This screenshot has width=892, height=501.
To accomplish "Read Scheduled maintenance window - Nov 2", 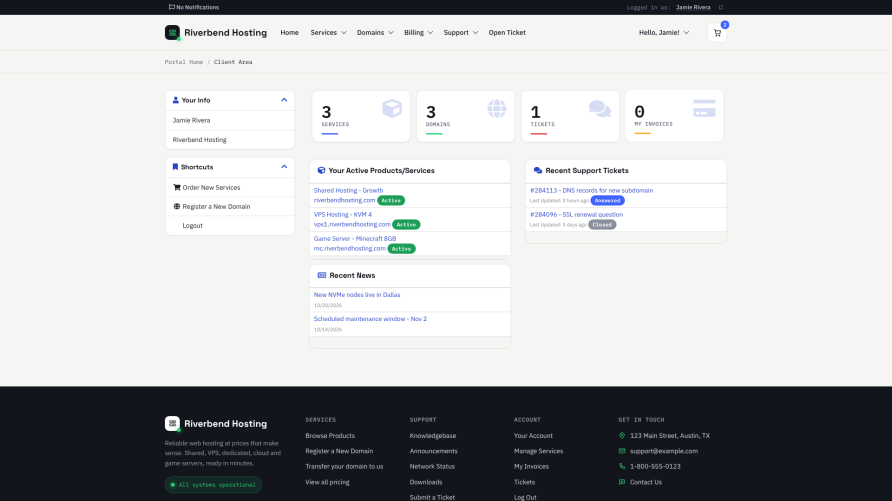I will tap(370, 319).
